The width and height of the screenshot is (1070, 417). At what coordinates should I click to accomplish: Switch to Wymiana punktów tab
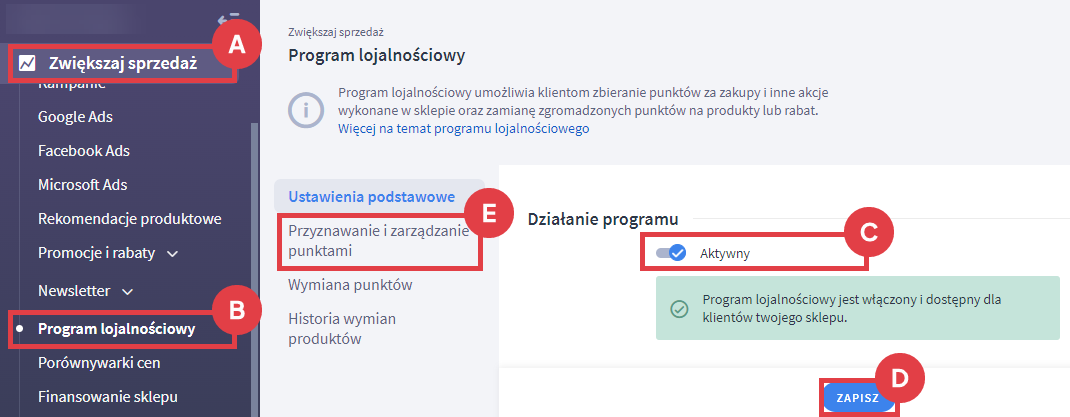pyautogui.click(x=350, y=284)
